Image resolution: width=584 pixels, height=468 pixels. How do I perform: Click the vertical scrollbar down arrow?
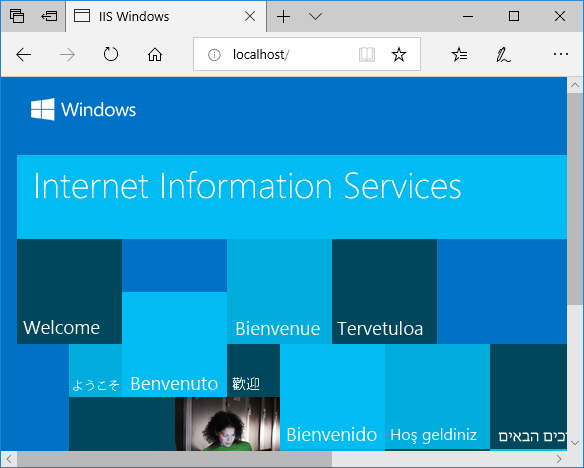[x=575, y=443]
